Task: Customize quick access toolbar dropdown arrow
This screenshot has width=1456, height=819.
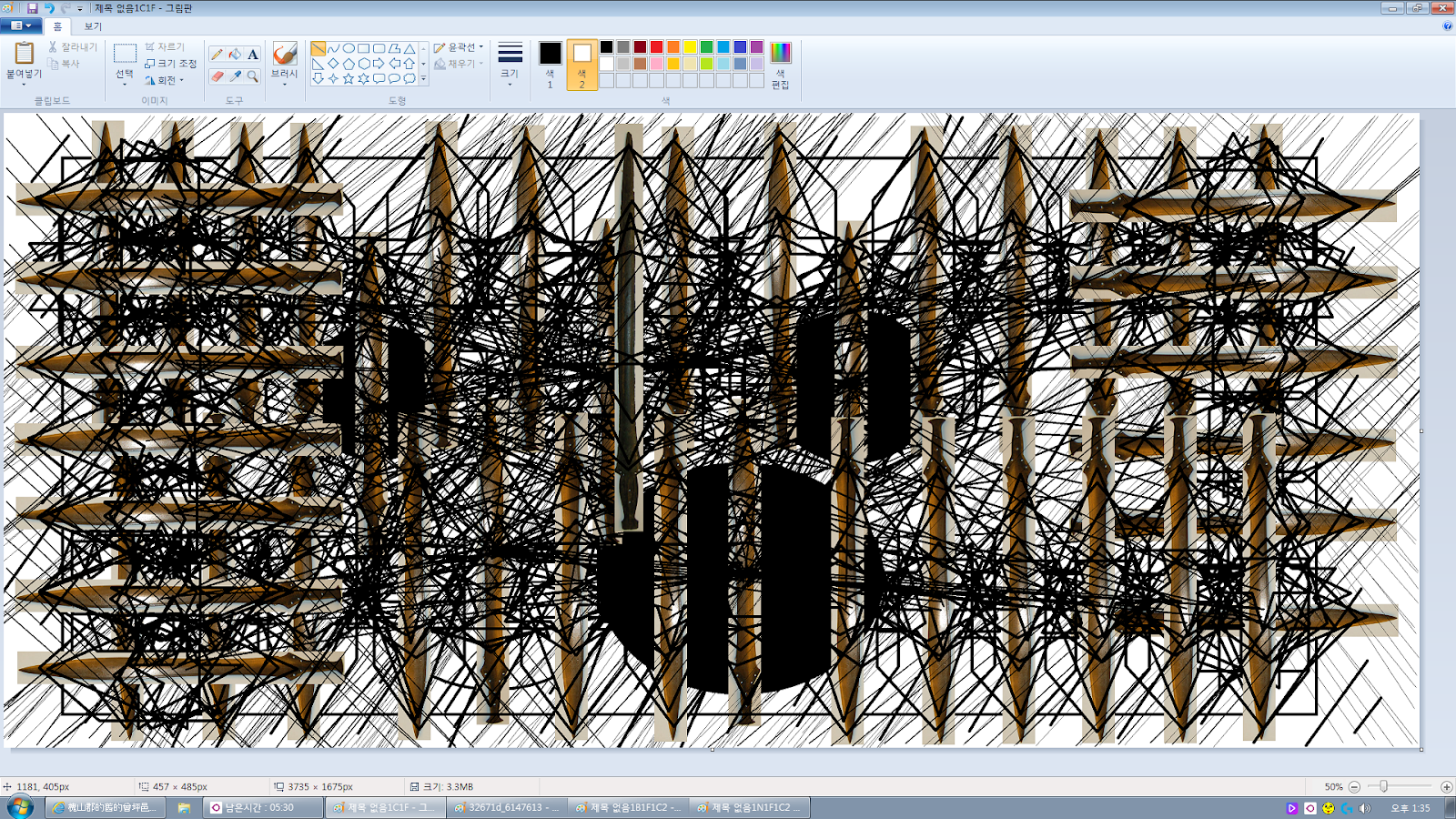Action: (80, 8)
